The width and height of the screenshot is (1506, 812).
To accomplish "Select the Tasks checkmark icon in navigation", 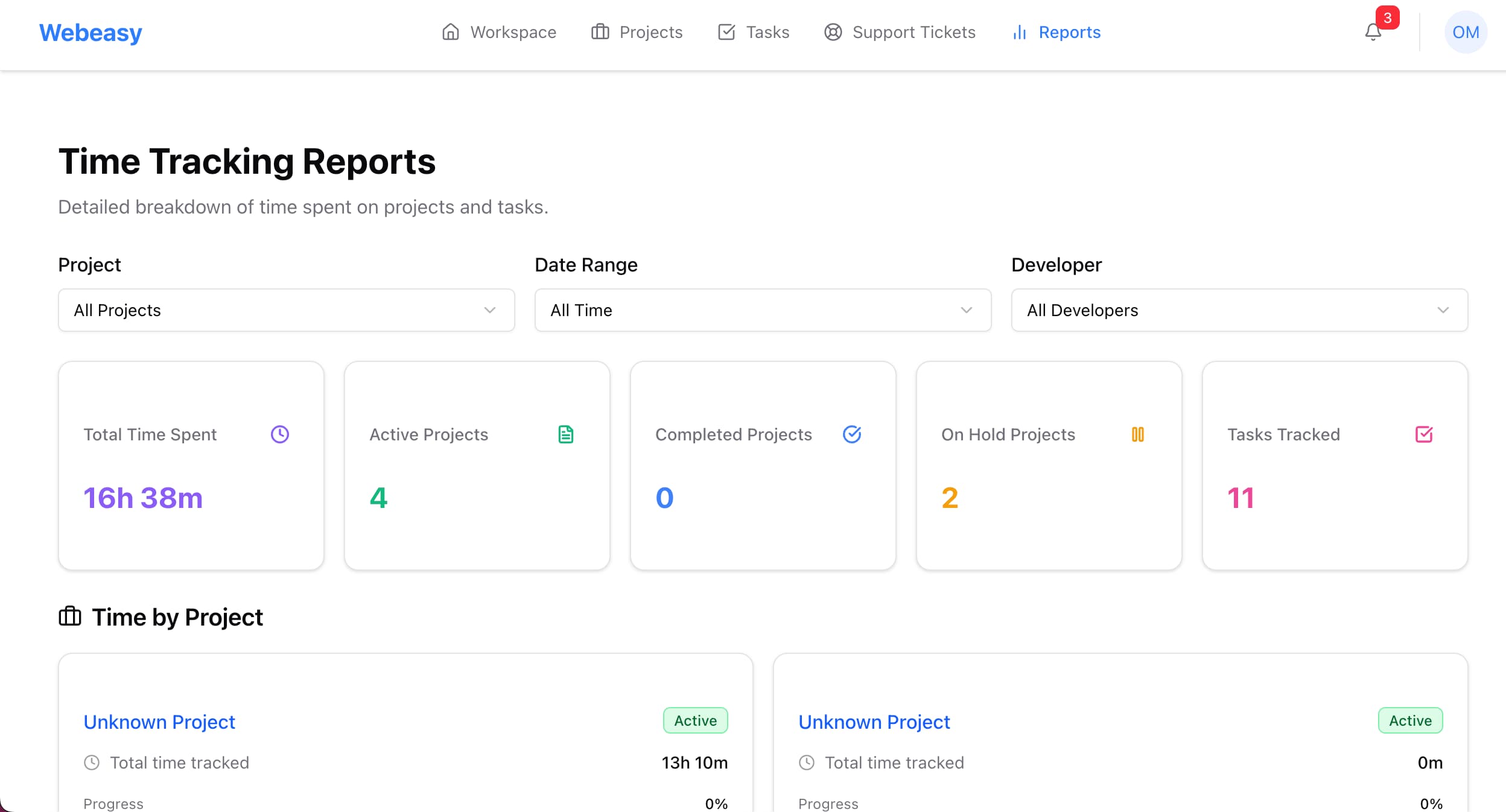I will [727, 32].
